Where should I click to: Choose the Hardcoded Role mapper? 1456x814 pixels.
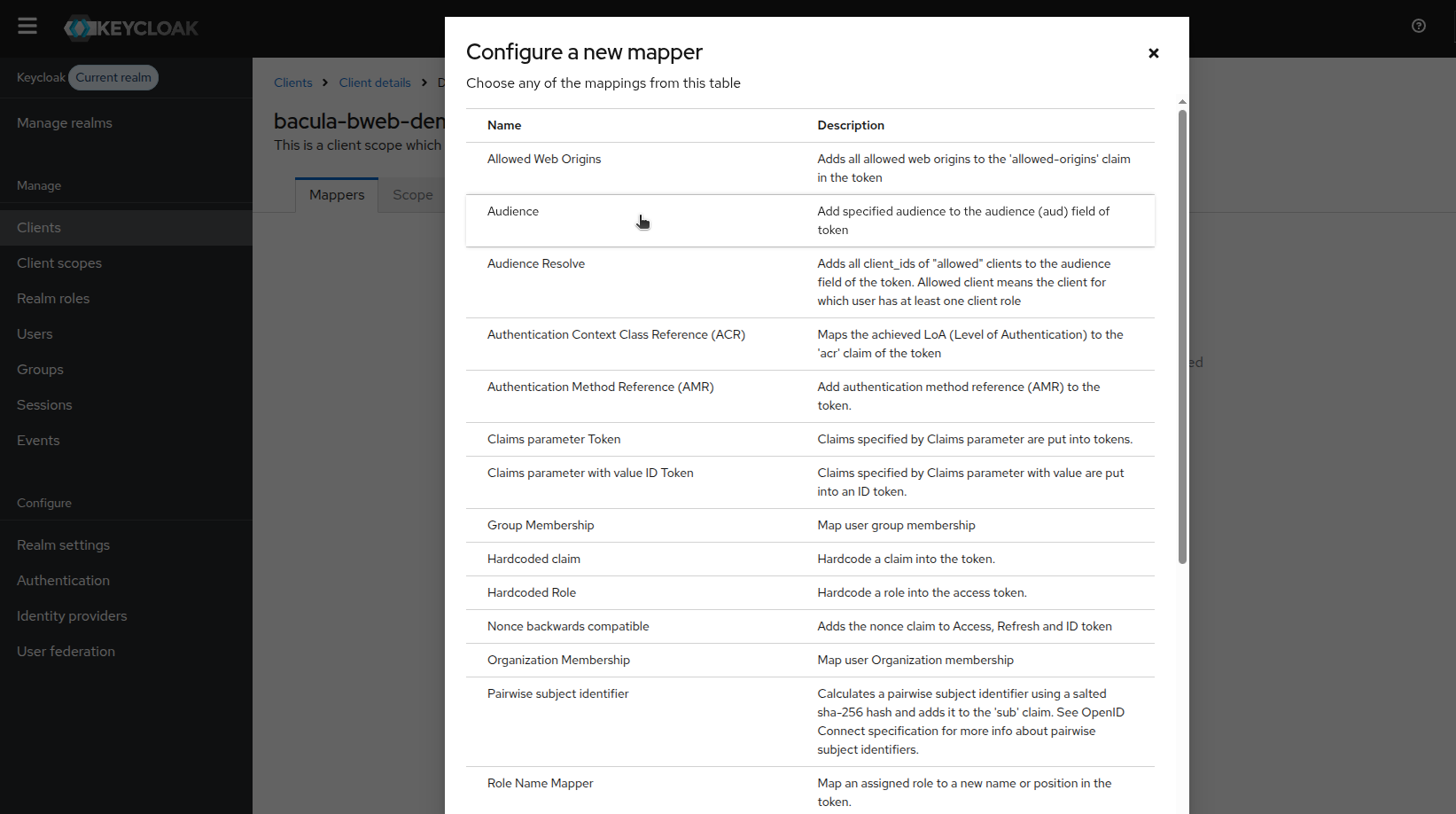pos(532,593)
